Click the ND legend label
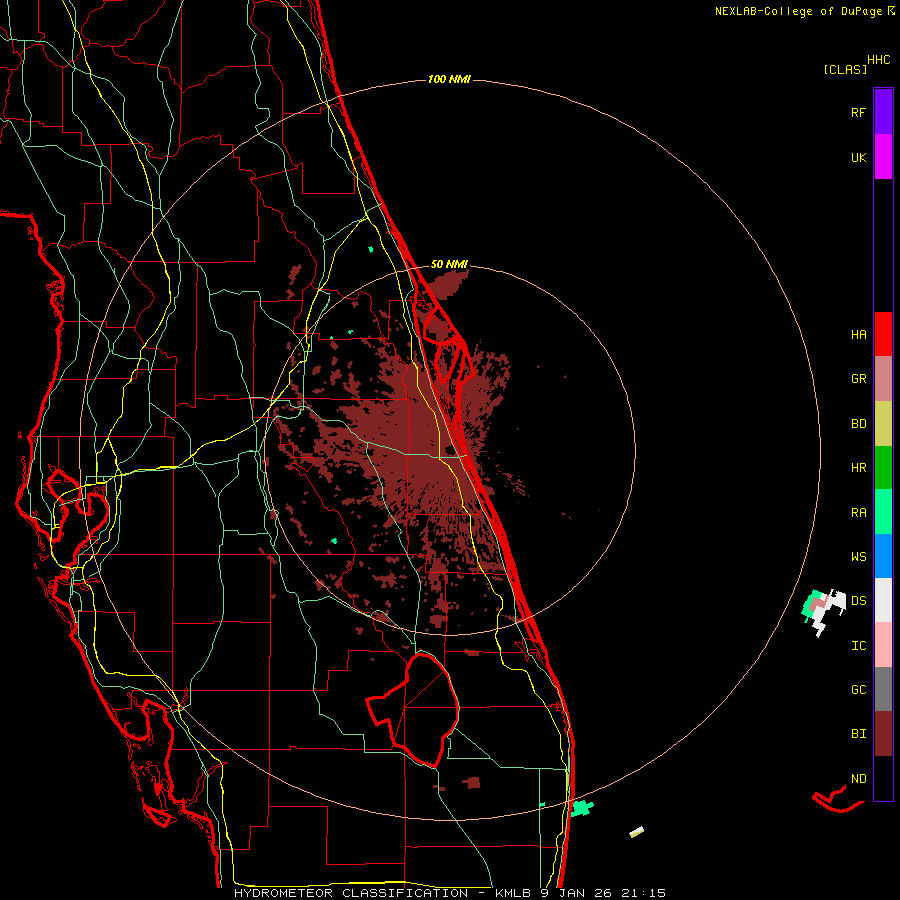 click(858, 778)
